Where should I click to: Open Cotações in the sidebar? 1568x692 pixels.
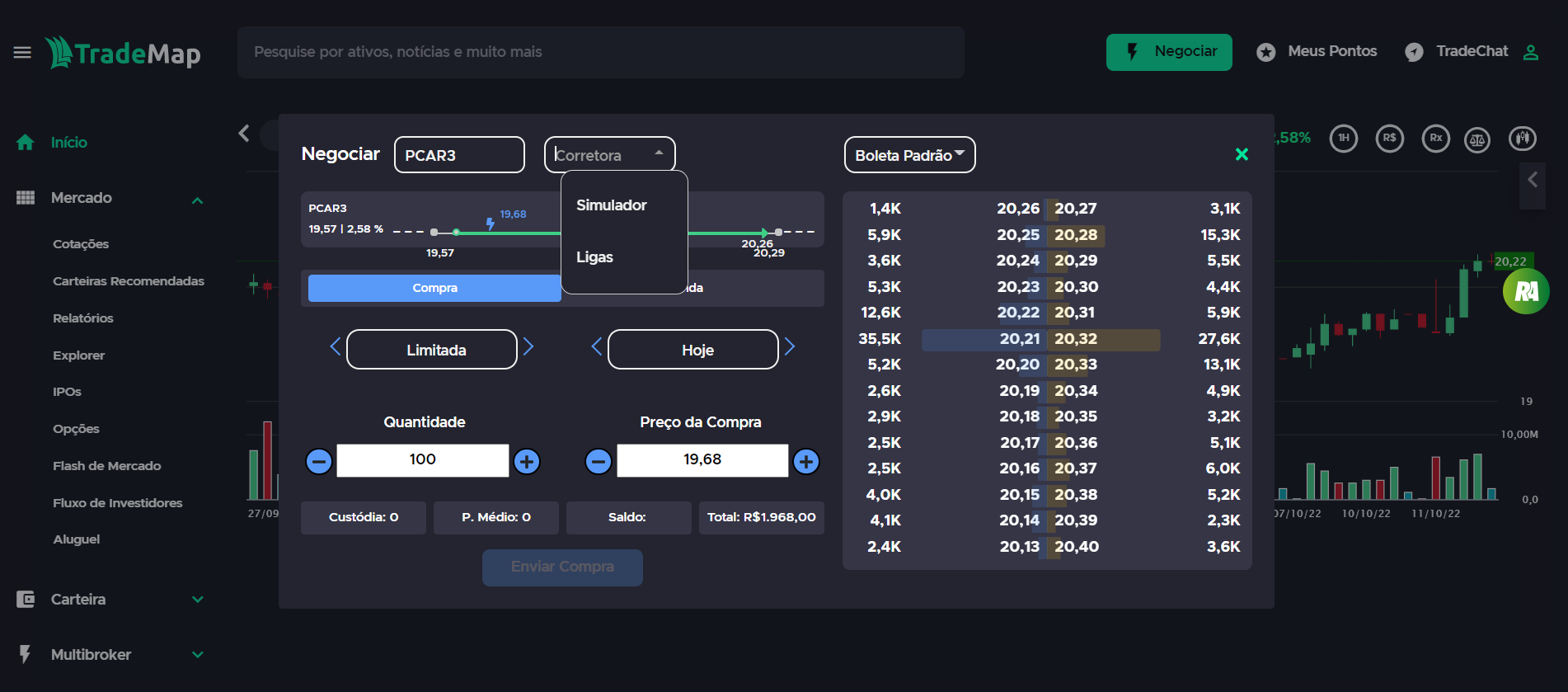coord(81,244)
